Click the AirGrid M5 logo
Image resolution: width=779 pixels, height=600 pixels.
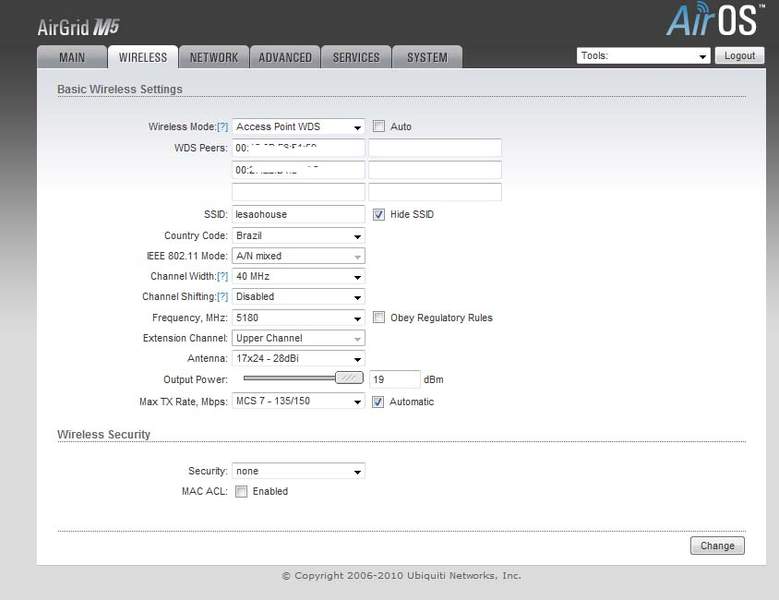point(78,27)
